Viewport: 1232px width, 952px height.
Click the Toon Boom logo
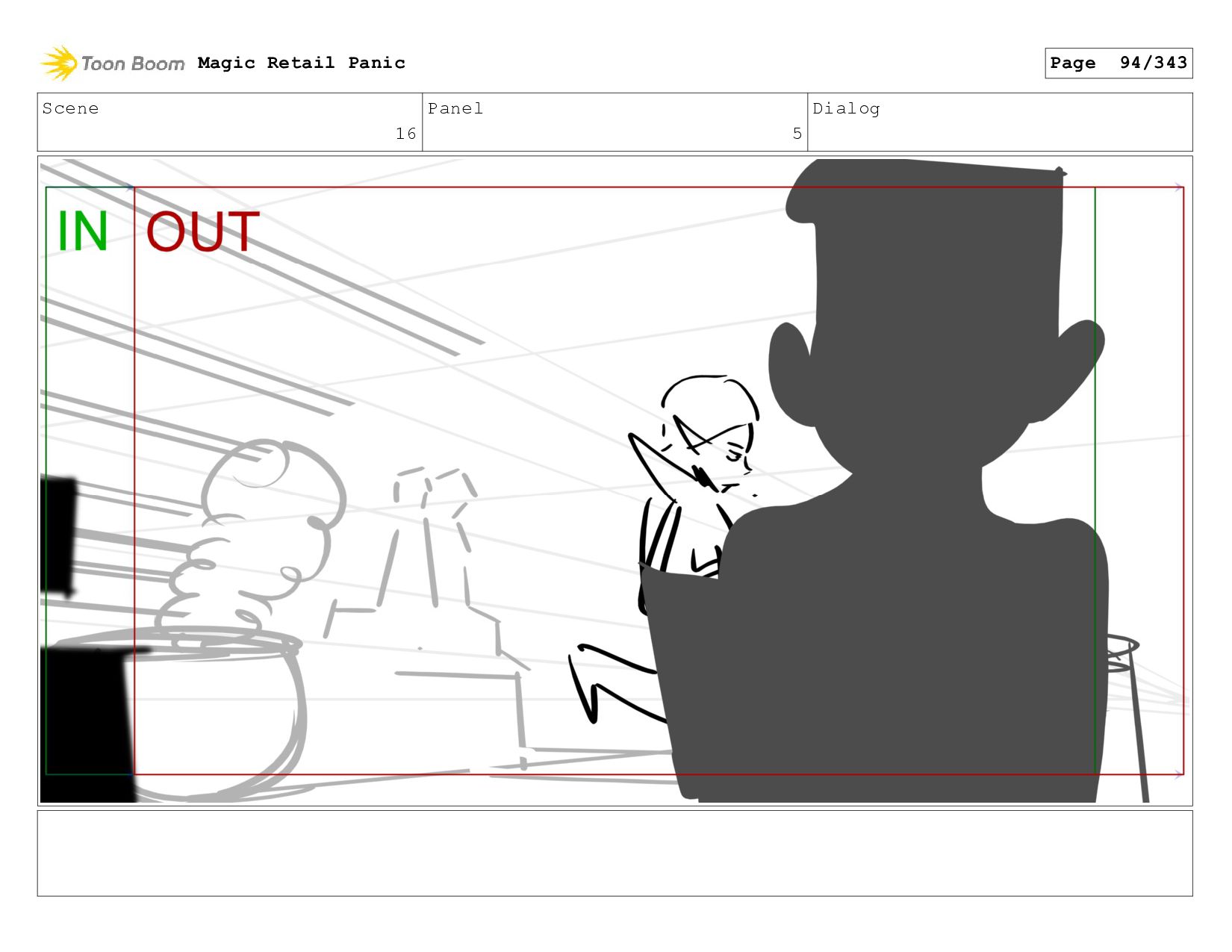112,63
